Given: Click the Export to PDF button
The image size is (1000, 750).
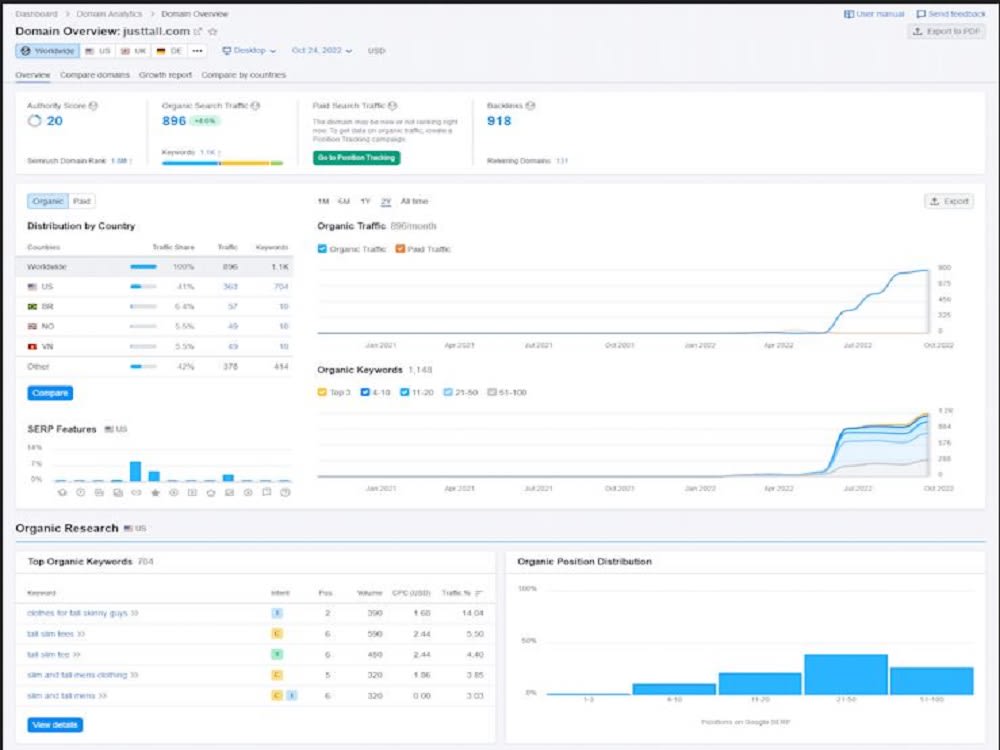Looking at the screenshot, I should click(947, 31).
